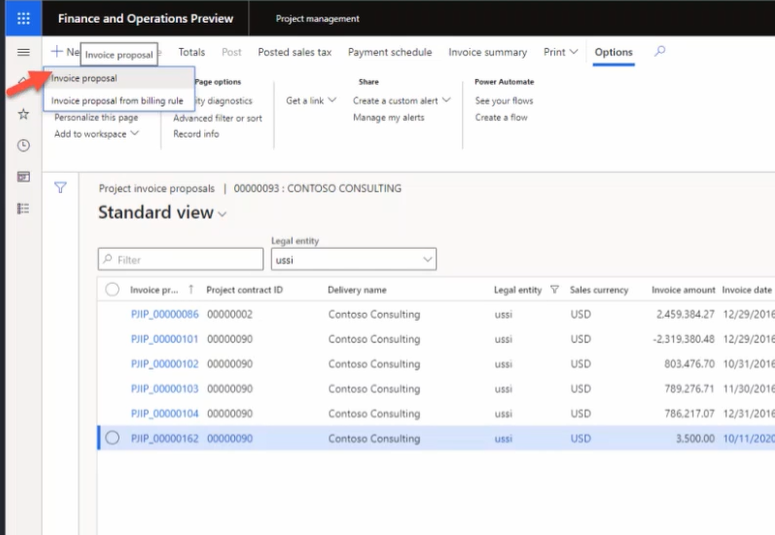775x535 pixels.
Task: Click Sales currency column header
Action: pos(599,290)
